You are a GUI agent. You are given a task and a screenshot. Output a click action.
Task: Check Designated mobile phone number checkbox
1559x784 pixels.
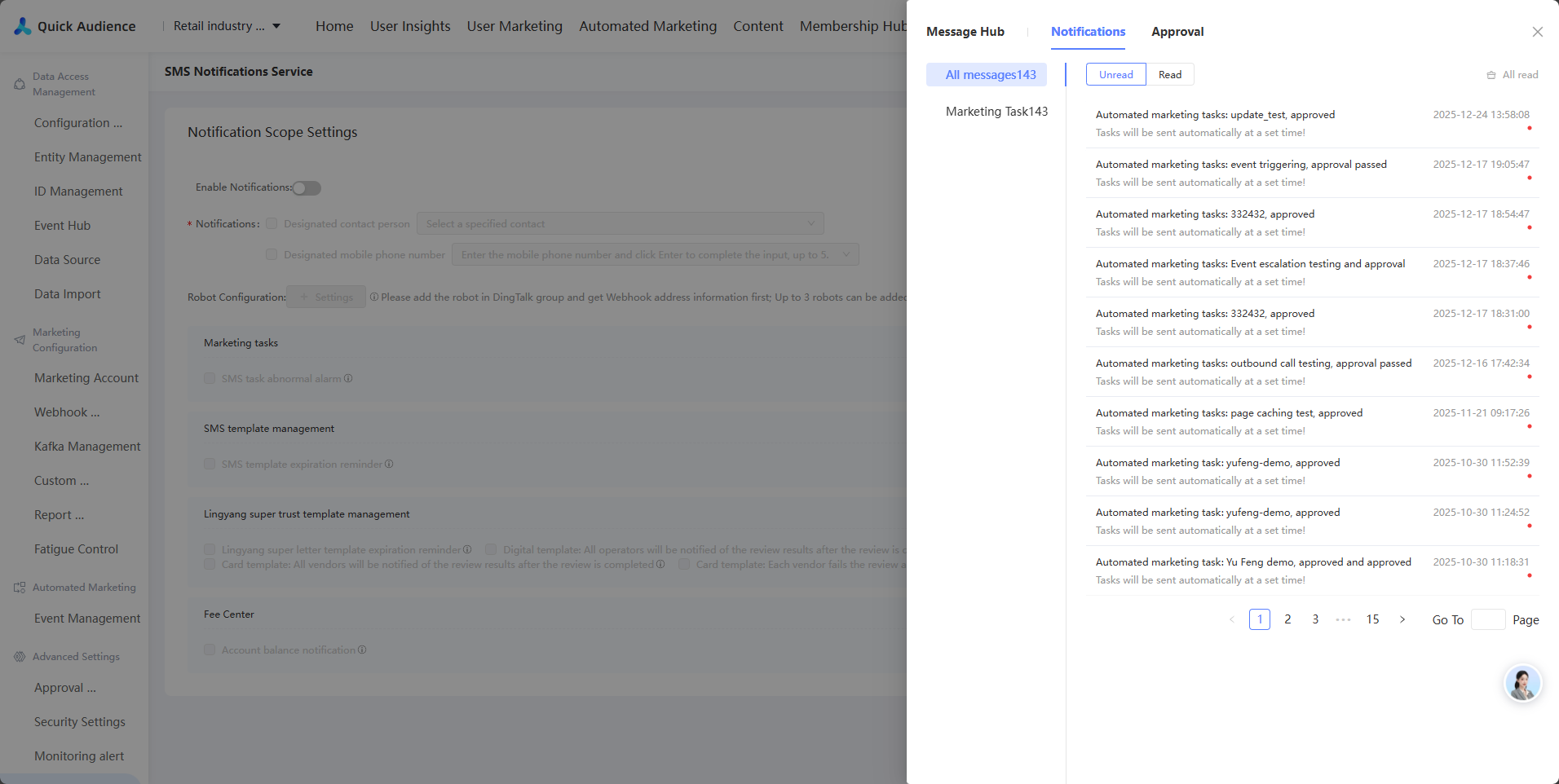(x=272, y=254)
